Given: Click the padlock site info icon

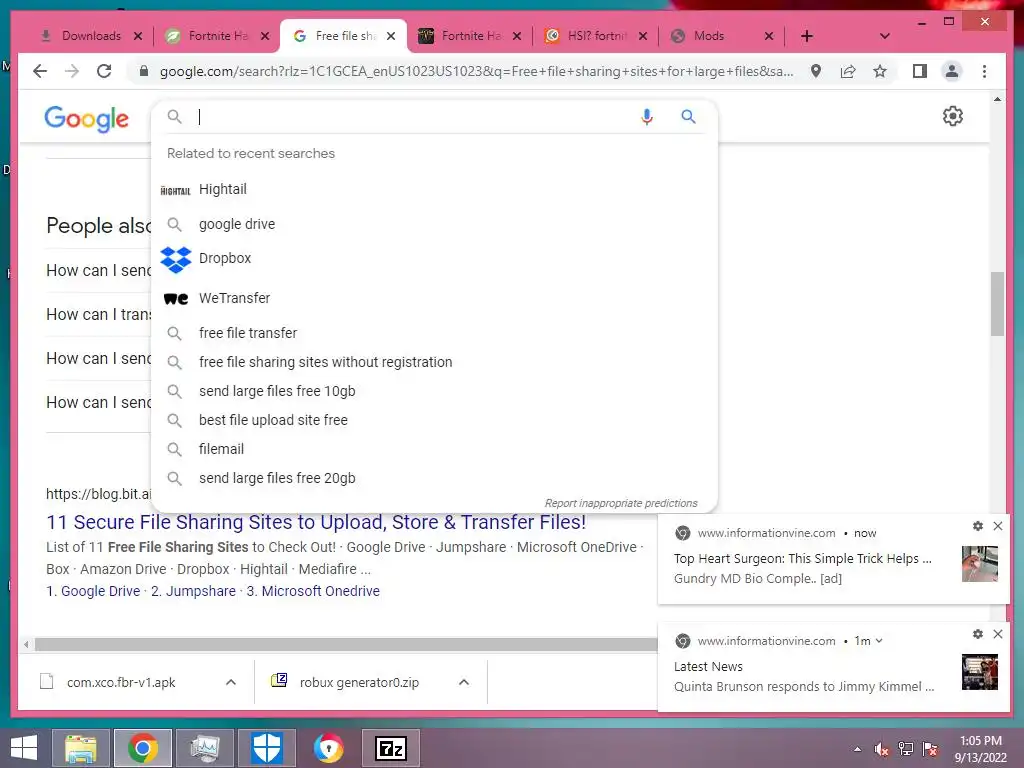Looking at the screenshot, I should pos(144,71).
